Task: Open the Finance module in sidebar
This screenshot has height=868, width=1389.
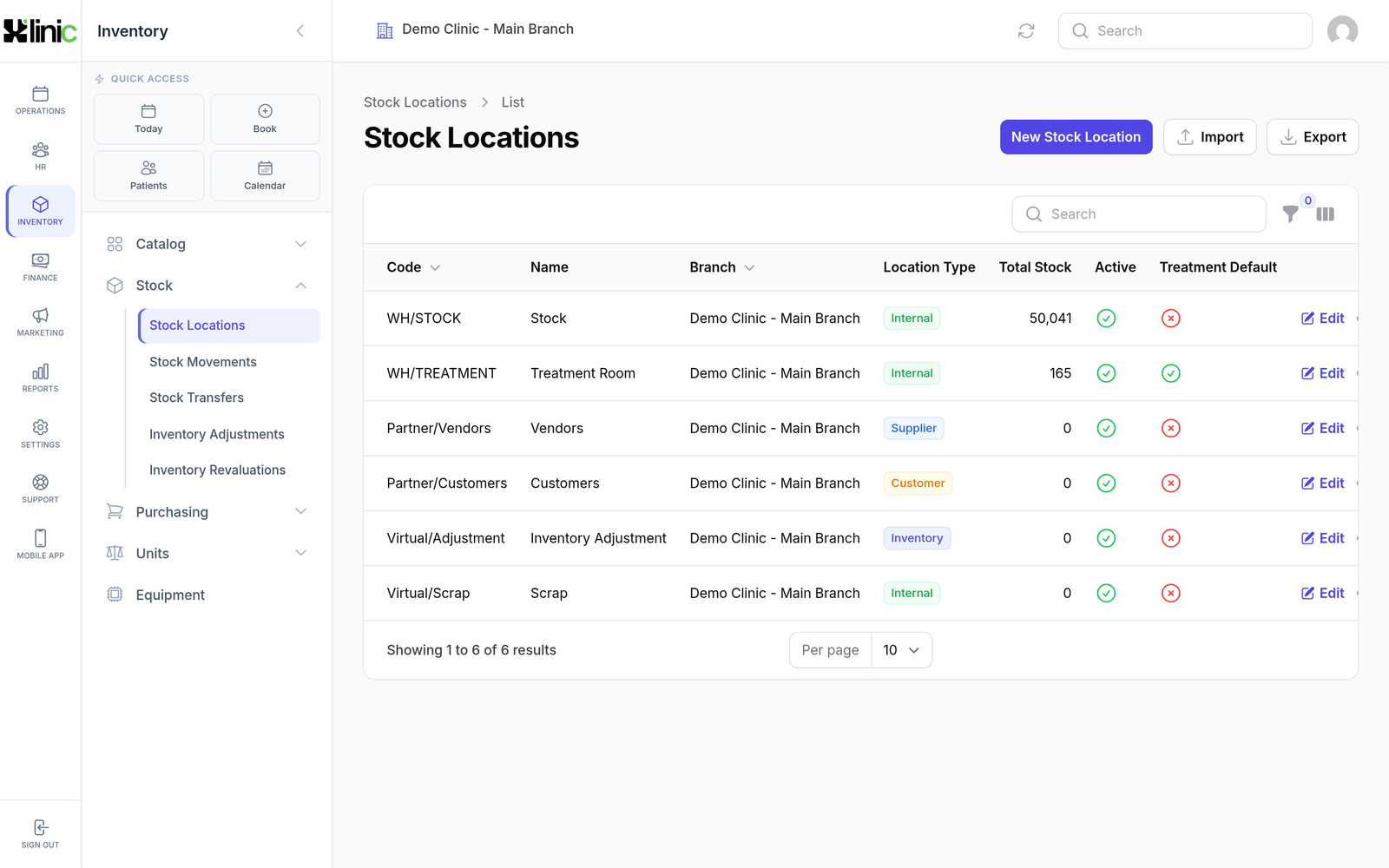Action: tap(40, 267)
